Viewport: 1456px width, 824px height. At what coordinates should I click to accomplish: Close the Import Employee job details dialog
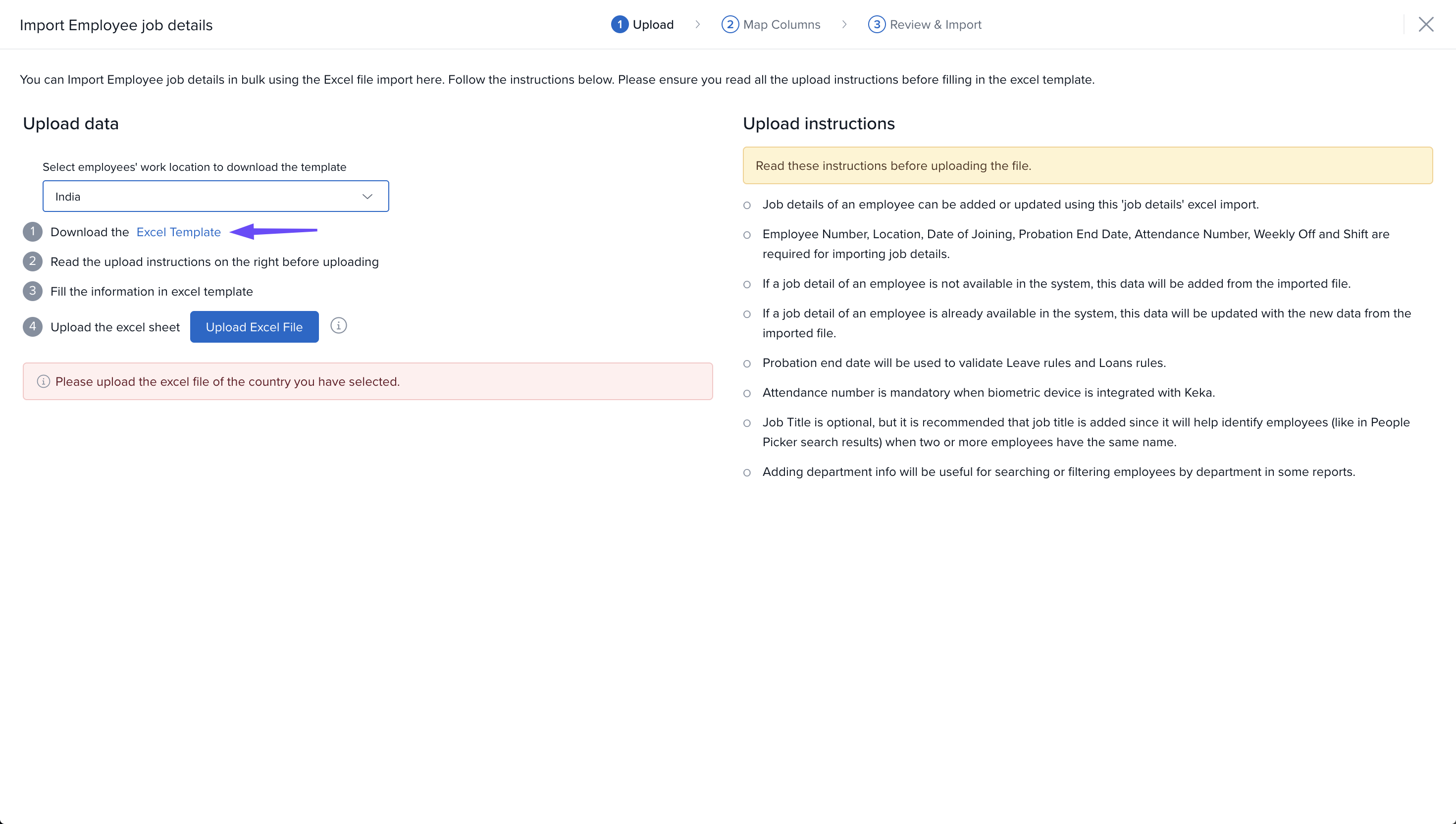click(x=1425, y=24)
